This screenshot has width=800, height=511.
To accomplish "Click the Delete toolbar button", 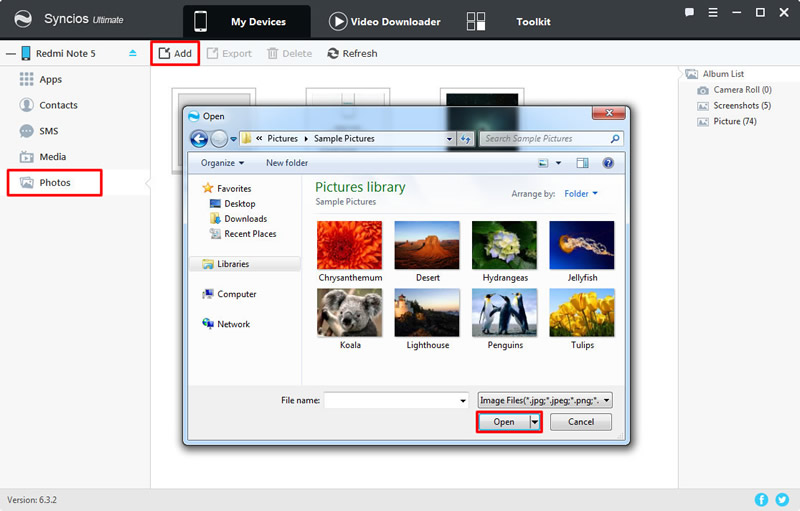I will [289, 53].
